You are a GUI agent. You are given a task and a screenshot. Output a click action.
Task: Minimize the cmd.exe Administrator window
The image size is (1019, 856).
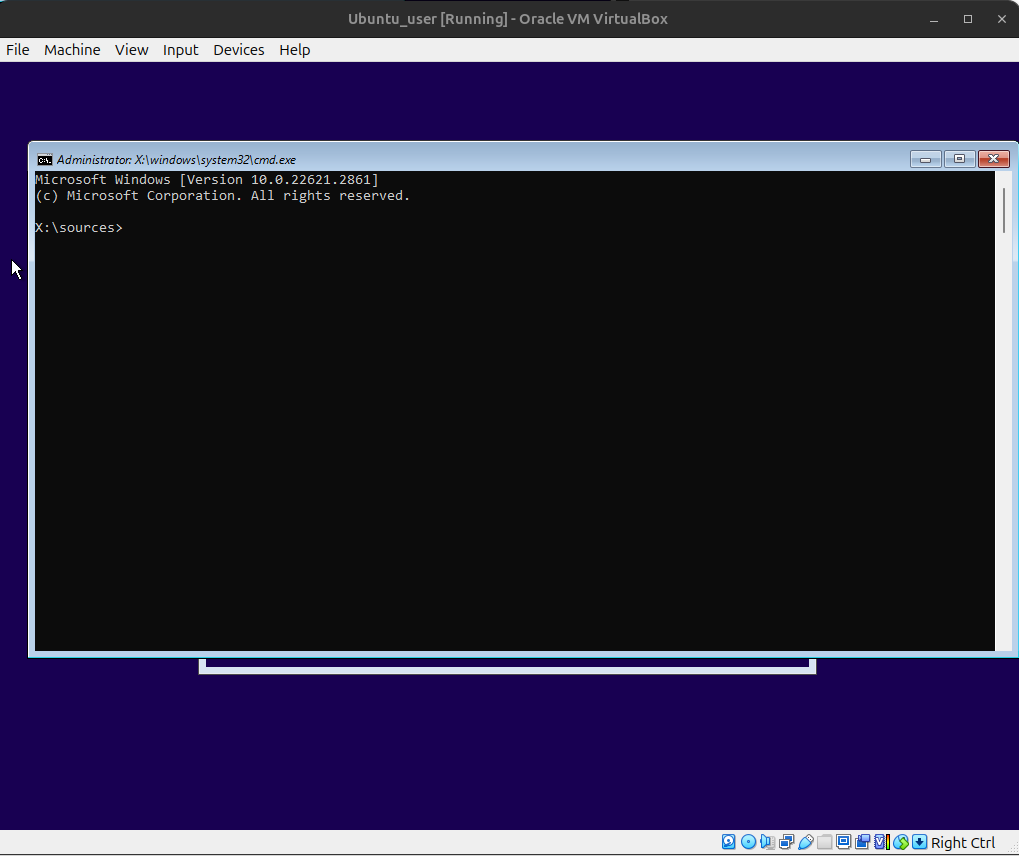point(925,159)
